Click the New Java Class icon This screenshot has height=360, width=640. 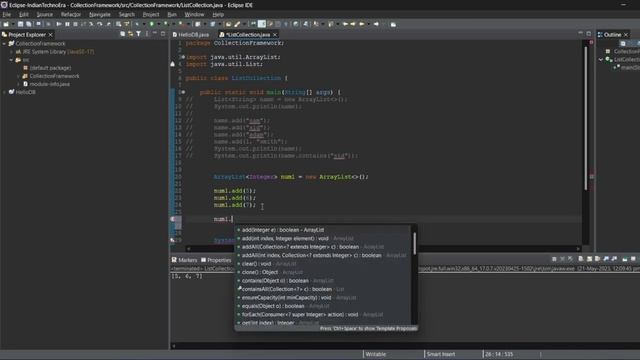[213, 24]
